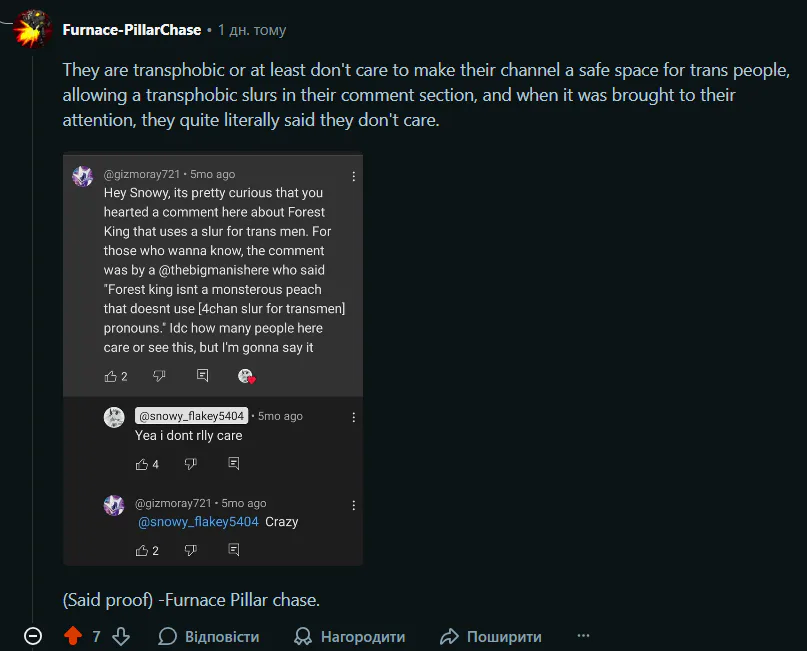This screenshot has height=651, width=807.
Task: Open options menu for snowy_flakey5404 reply
Action: coord(353,417)
